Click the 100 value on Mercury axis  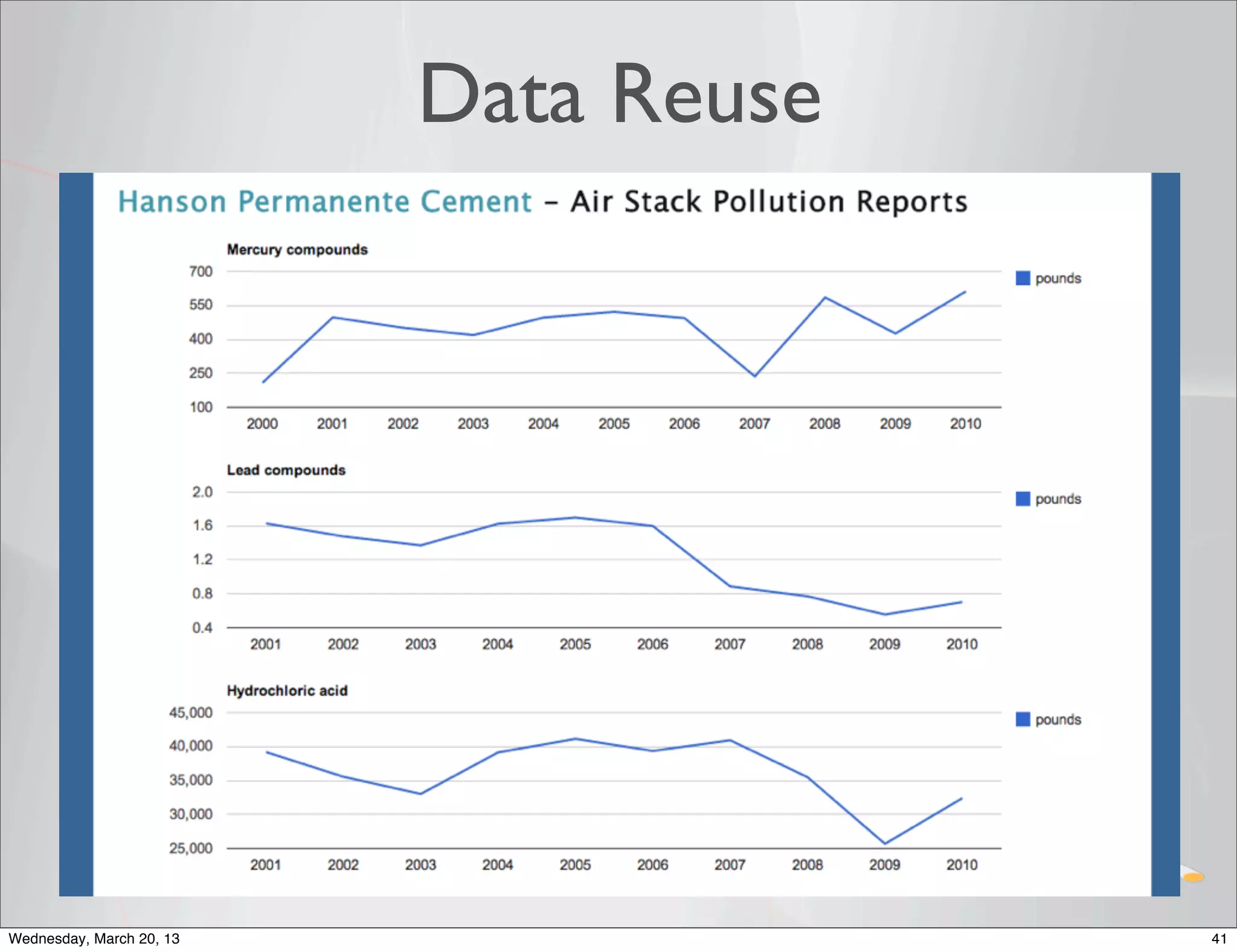coord(201,407)
